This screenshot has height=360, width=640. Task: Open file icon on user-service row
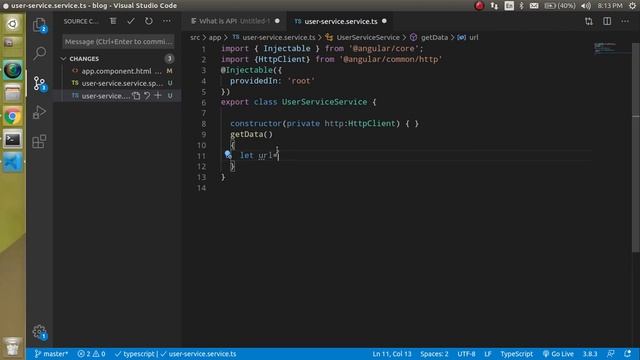(136, 96)
